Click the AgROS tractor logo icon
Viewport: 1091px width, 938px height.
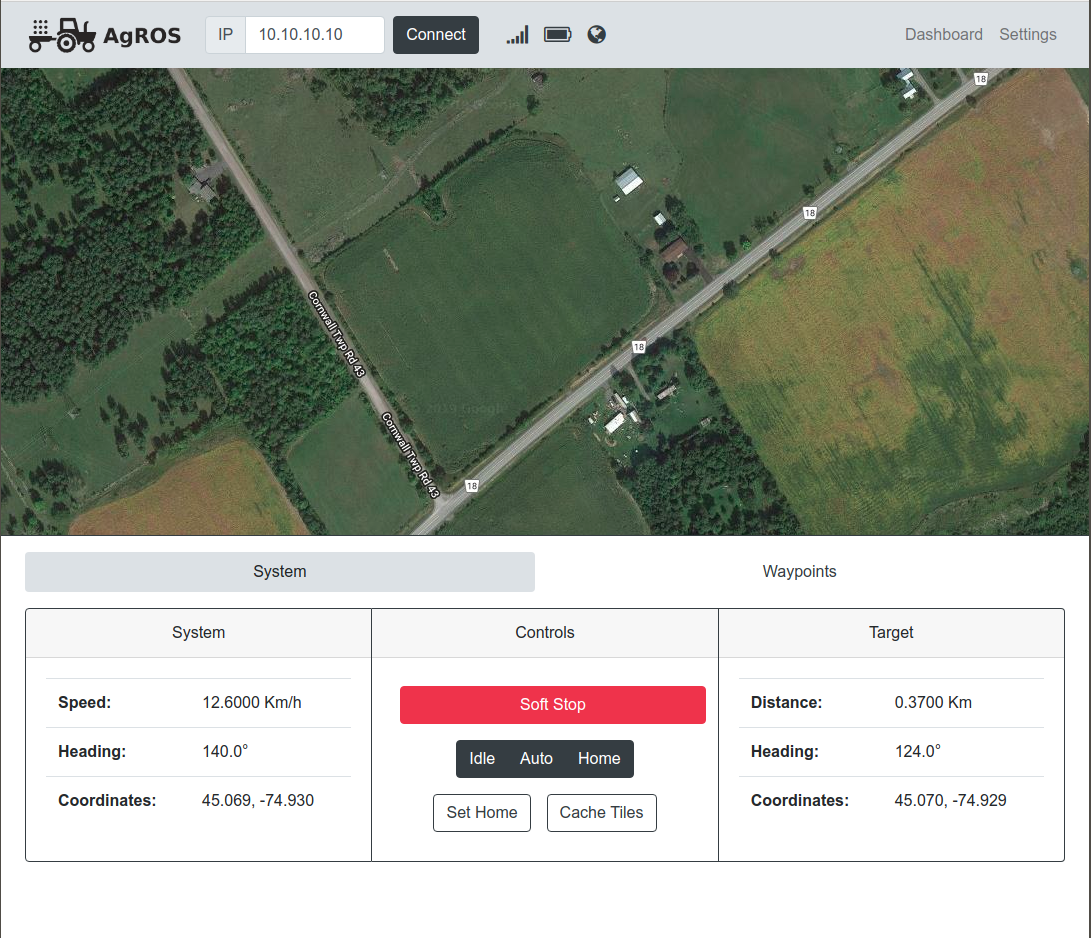[x=62, y=35]
